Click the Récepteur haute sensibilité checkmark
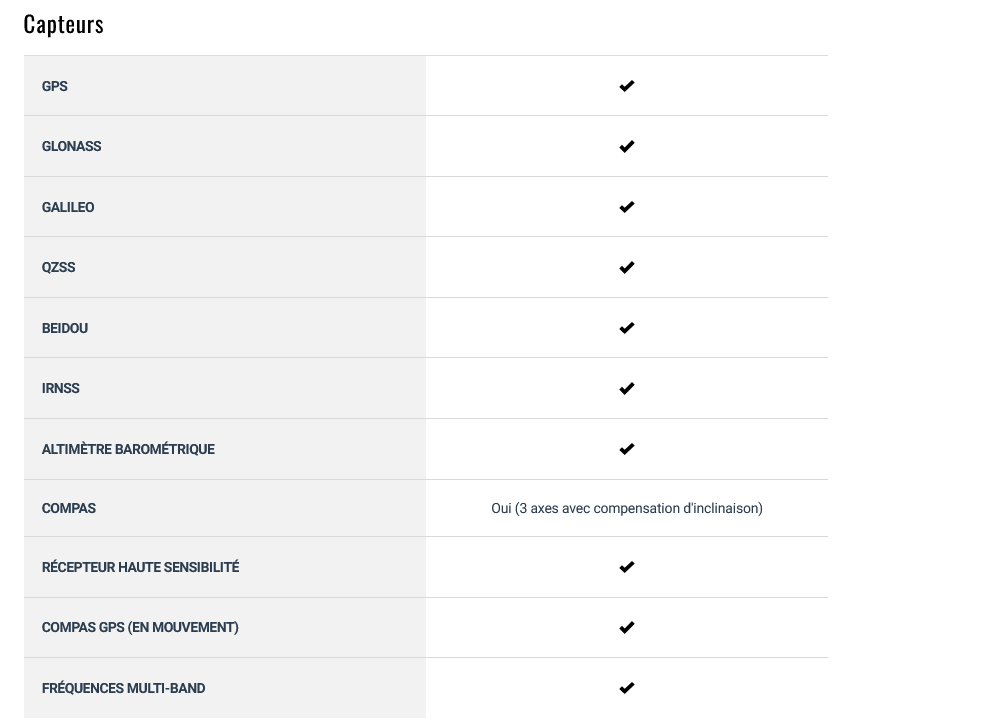The height and width of the screenshot is (725, 999). pyautogui.click(x=626, y=567)
